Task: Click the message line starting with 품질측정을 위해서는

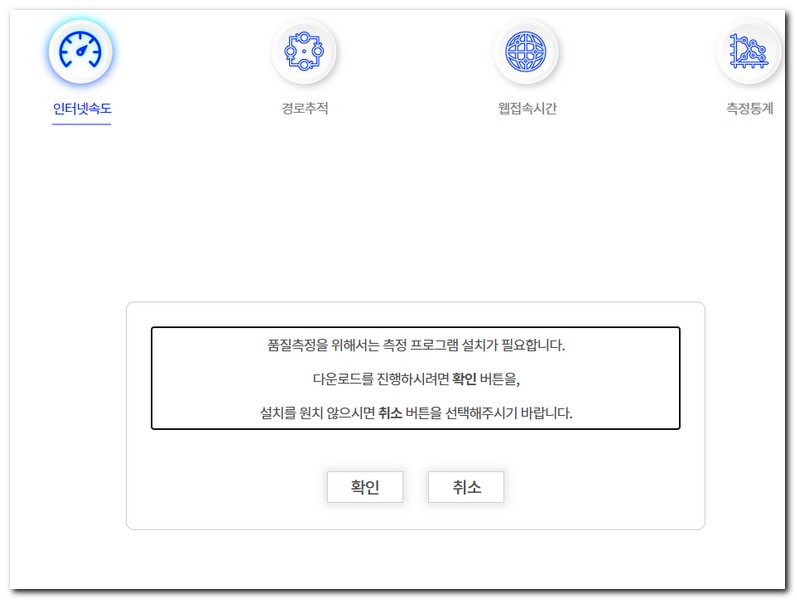Action: 416,346
